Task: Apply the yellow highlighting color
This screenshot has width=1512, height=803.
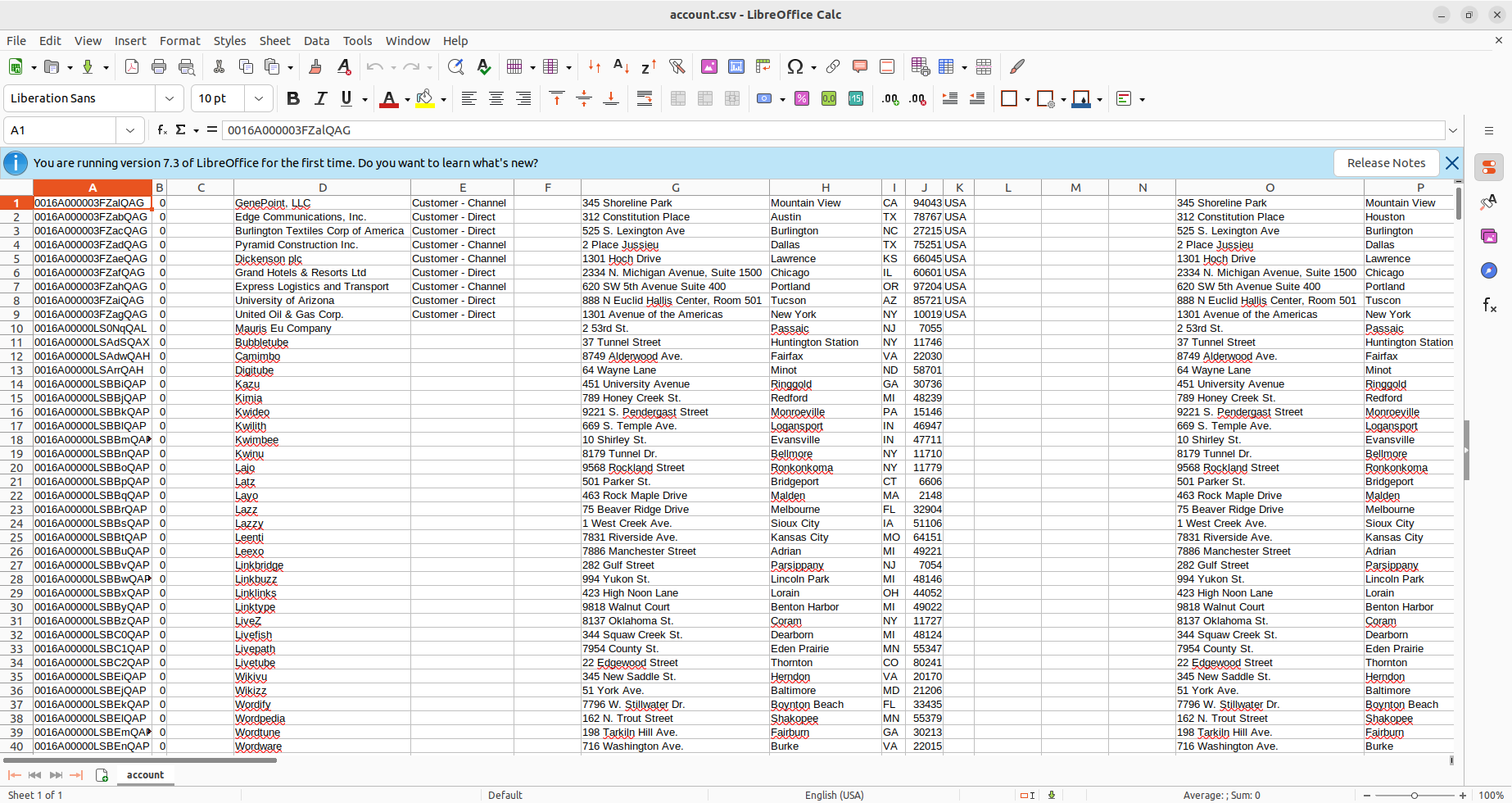Action: point(424,99)
